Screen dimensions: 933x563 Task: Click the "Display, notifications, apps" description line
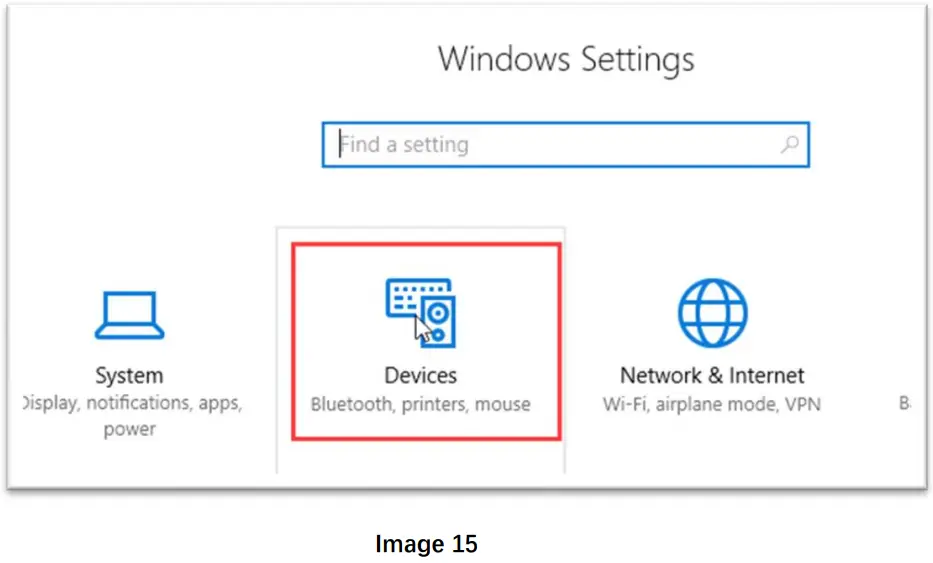pyautogui.click(x=130, y=404)
